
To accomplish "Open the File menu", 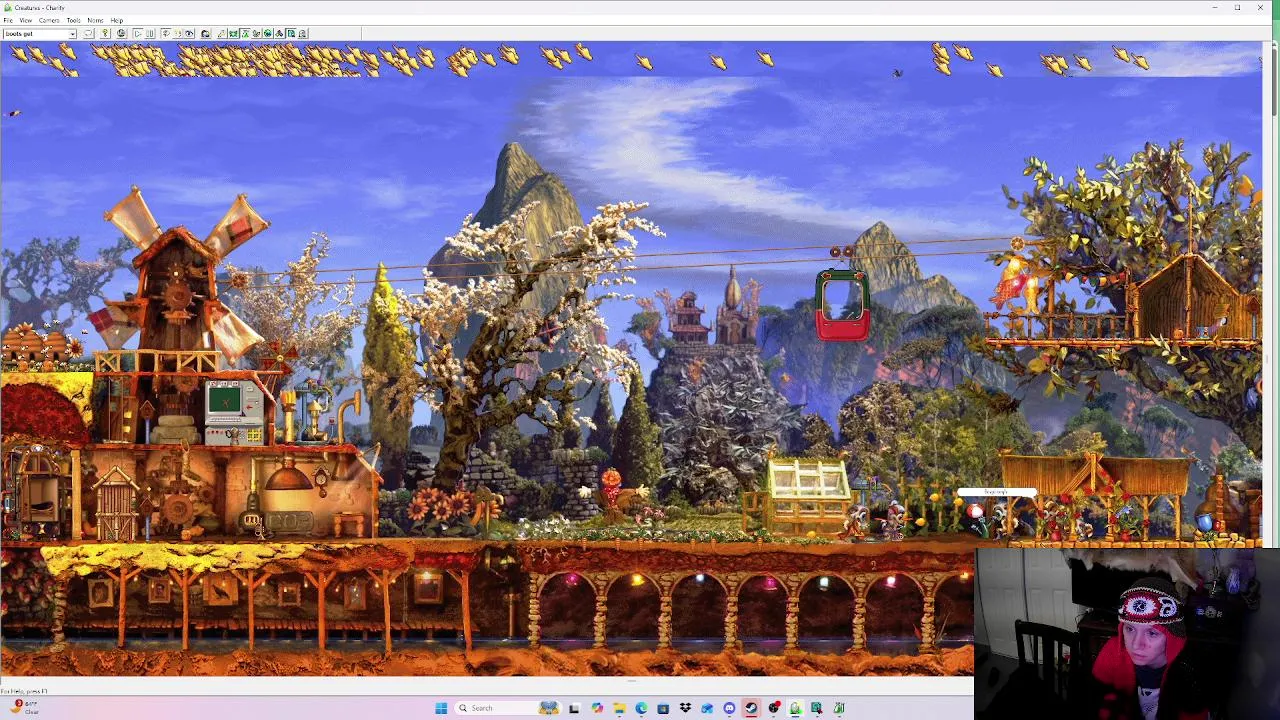I will pyautogui.click(x=8, y=20).
